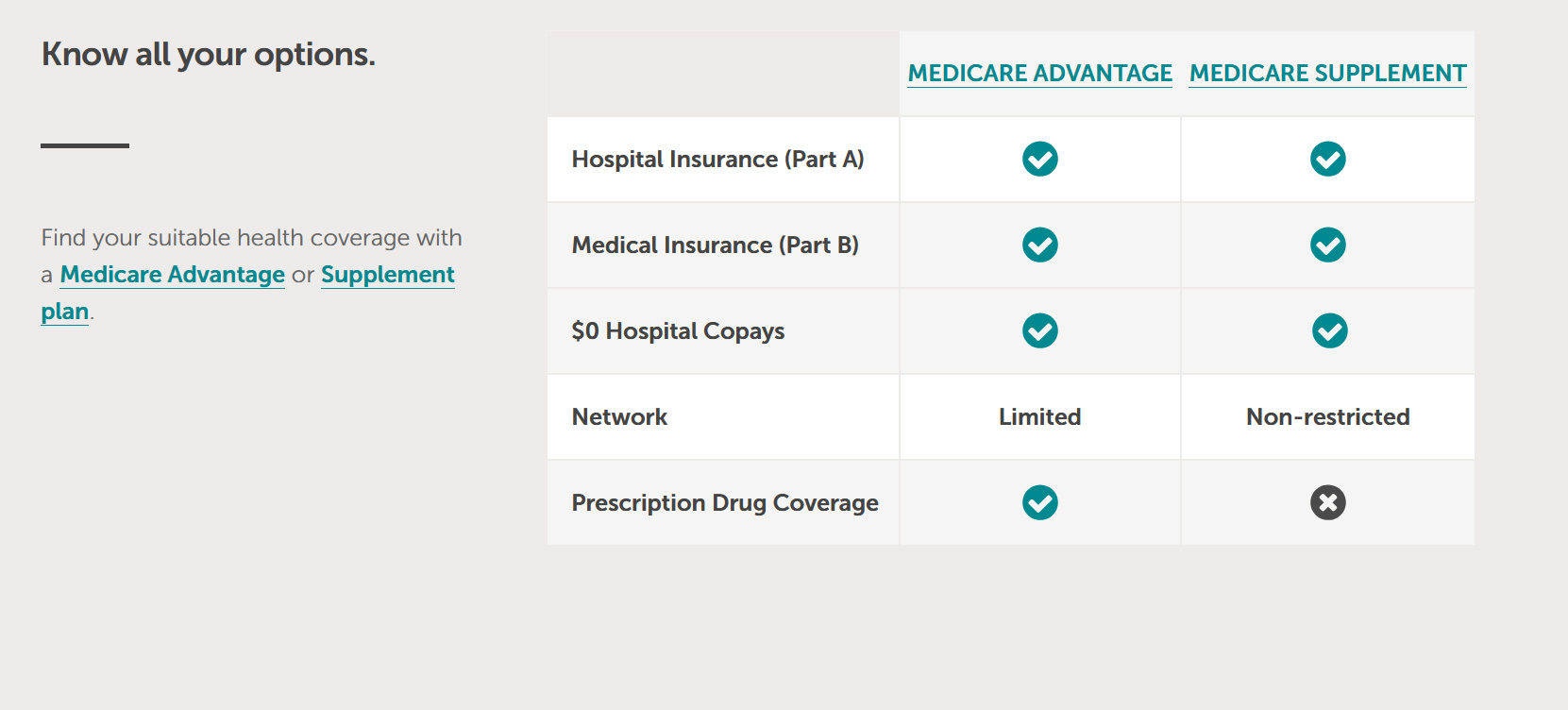Click the Limited network value
Image resolution: width=1568 pixels, height=710 pixels.
click(1039, 417)
